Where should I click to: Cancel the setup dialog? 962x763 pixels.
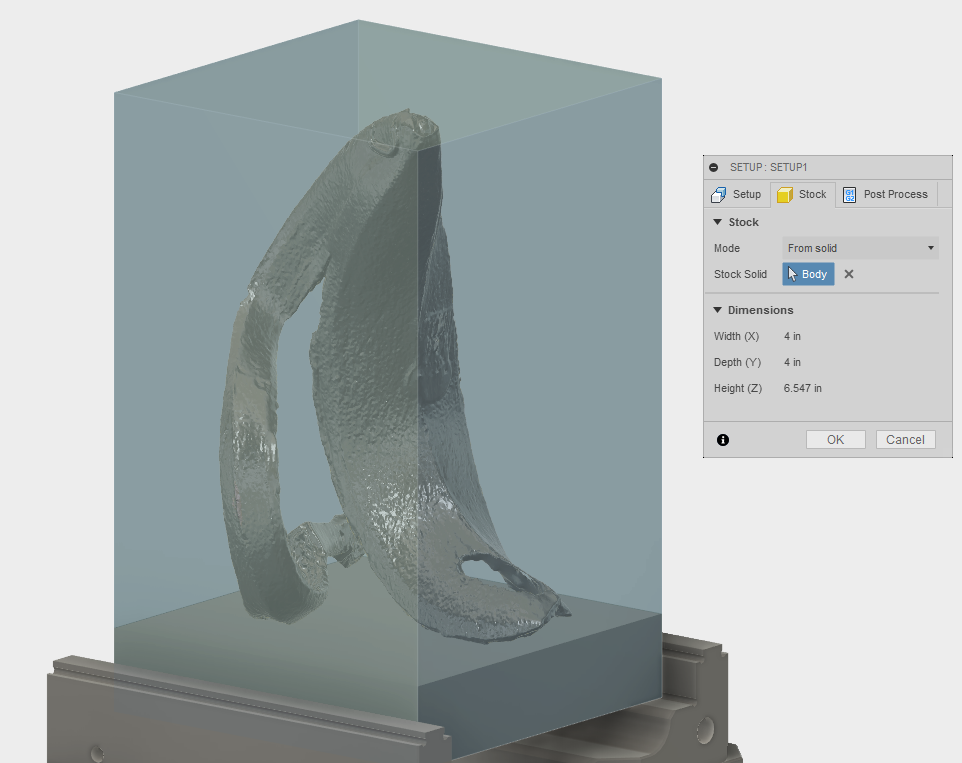(906, 440)
